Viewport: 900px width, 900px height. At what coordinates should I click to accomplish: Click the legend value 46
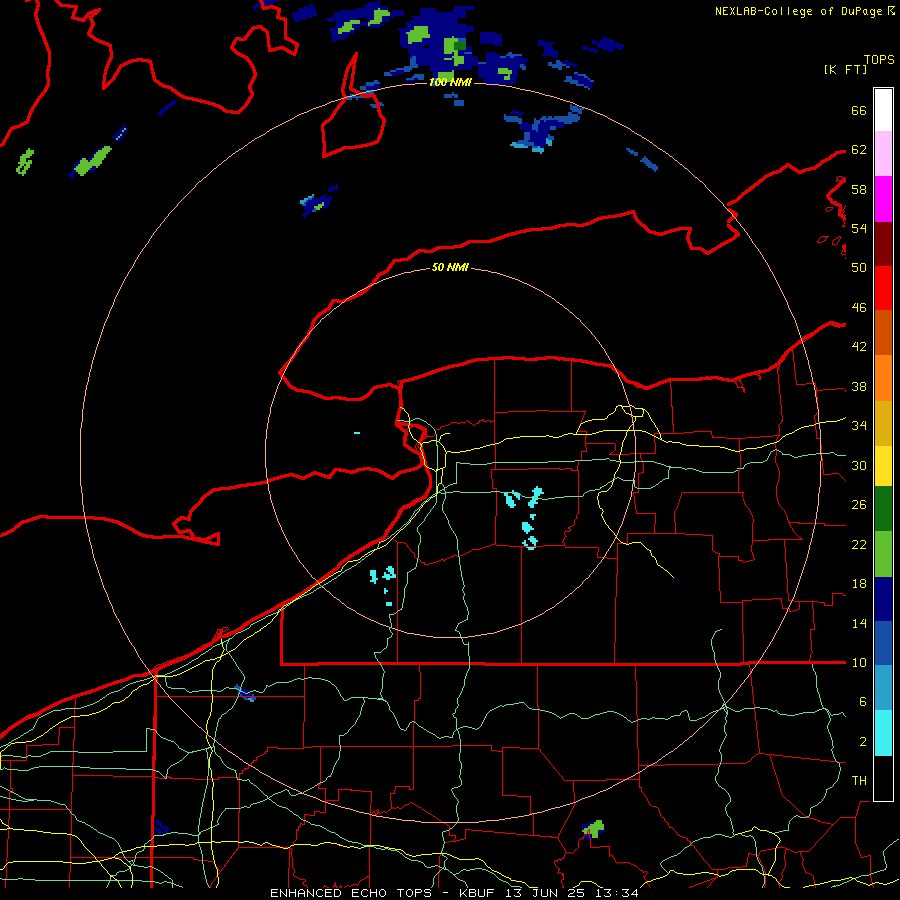(x=859, y=308)
